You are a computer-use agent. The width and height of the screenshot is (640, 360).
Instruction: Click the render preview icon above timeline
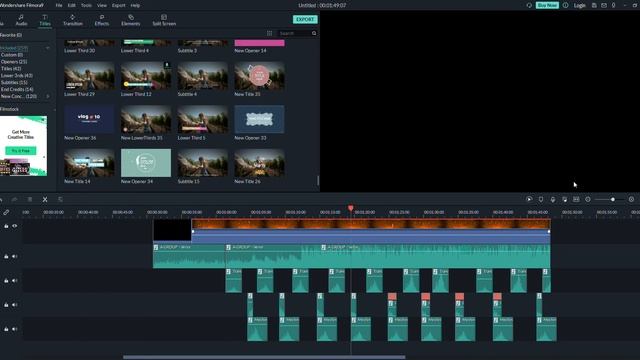(x=529, y=199)
